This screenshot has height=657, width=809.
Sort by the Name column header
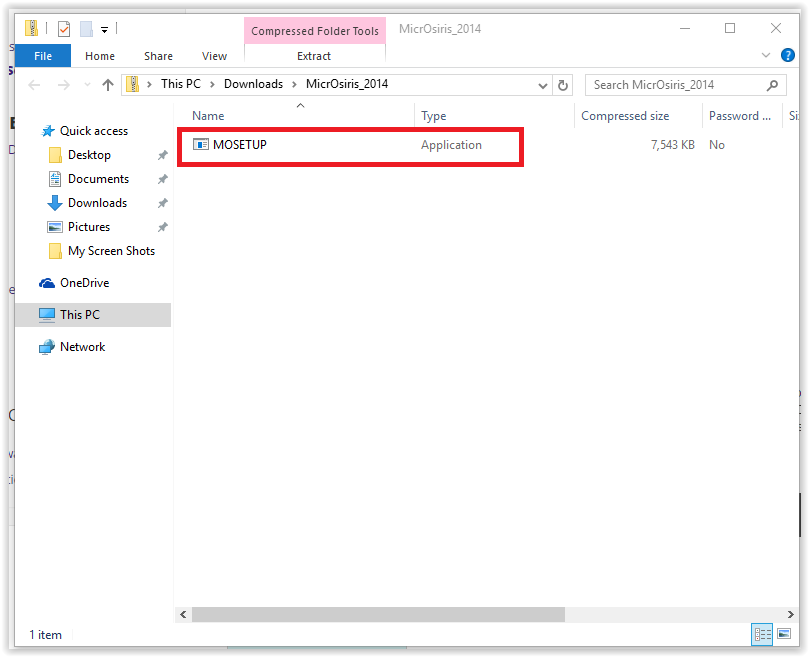click(x=208, y=116)
